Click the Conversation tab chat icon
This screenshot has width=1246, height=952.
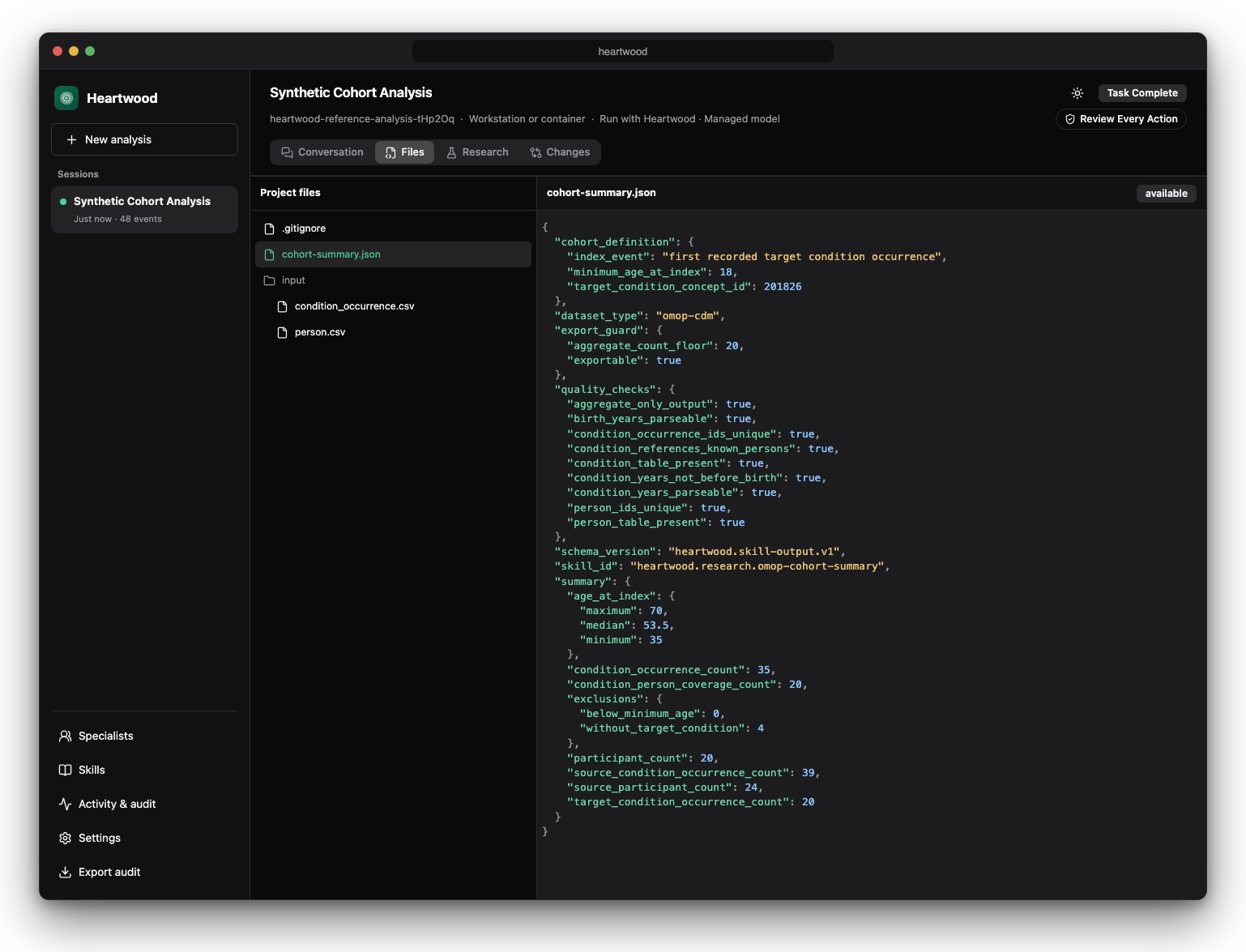click(287, 152)
